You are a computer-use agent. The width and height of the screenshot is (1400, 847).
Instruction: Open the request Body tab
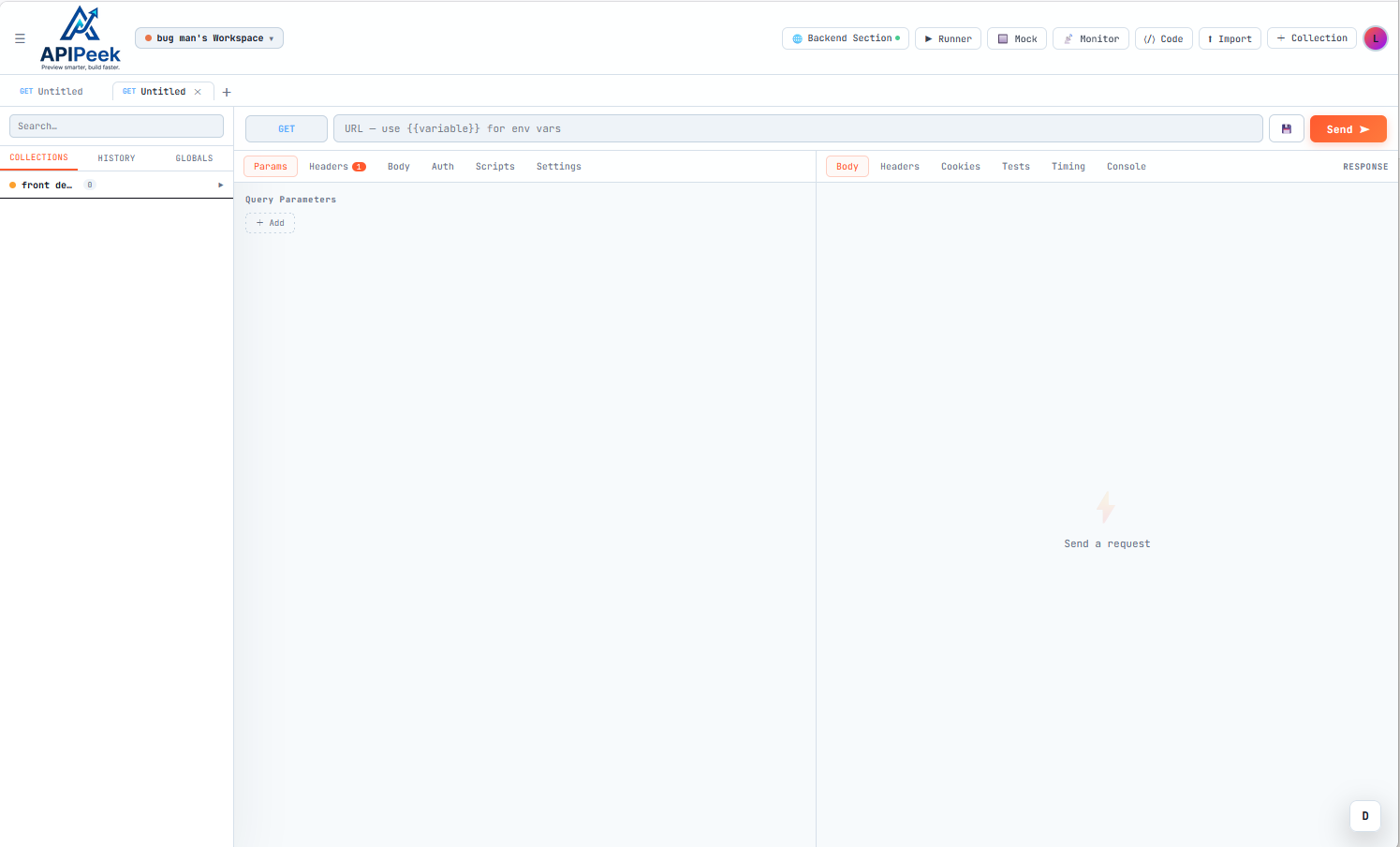[399, 167]
